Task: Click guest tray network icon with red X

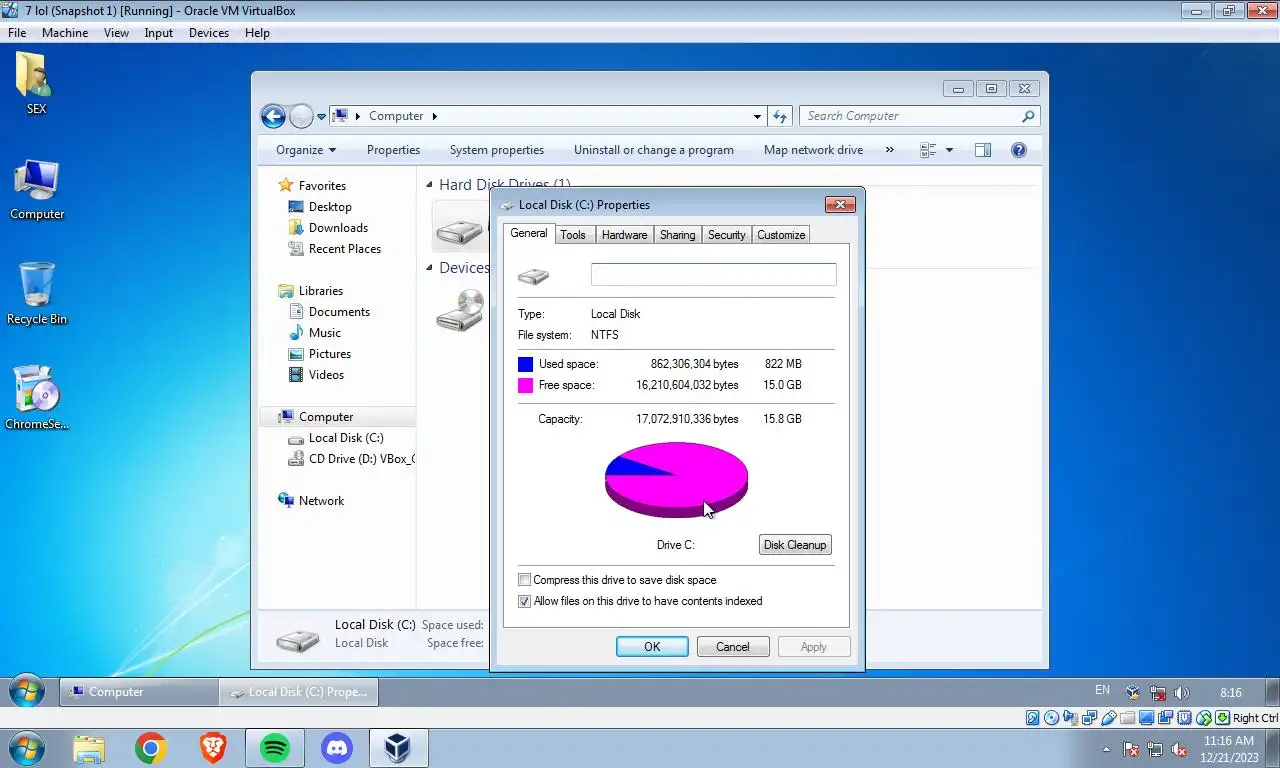Action: [1158, 692]
